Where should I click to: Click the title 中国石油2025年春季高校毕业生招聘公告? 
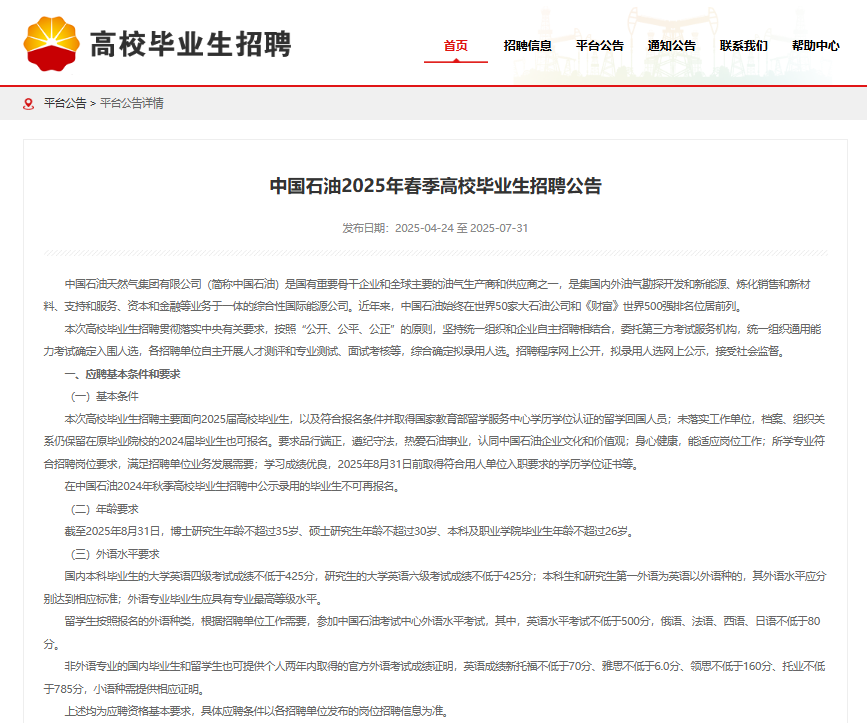435,186
